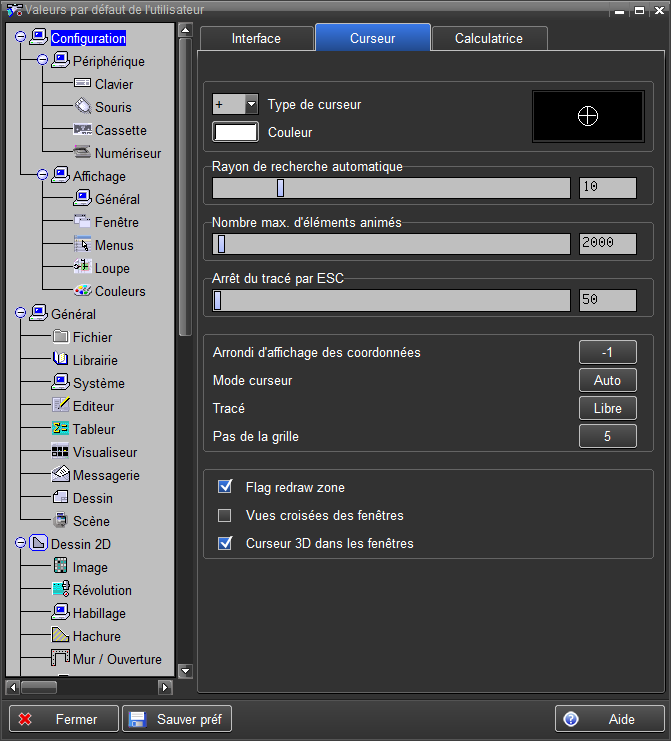The width and height of the screenshot is (671, 741).
Task: Enable Vues croisées des fenêtres checkbox
Action: coord(225,516)
